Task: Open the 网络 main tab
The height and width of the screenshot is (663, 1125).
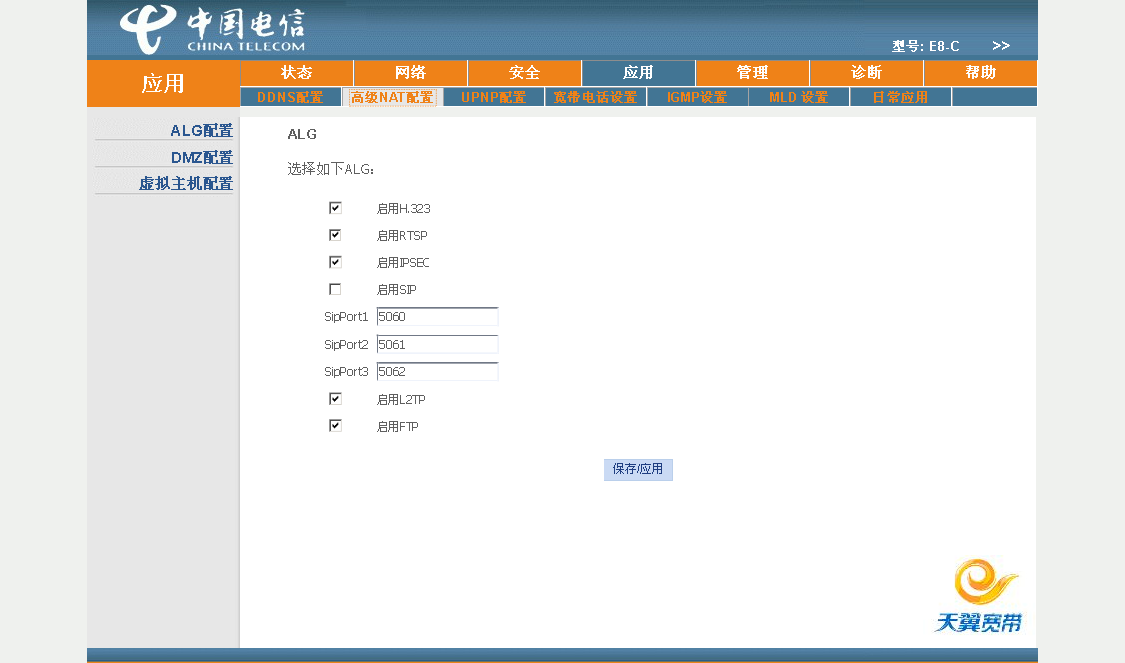Action: [410, 72]
